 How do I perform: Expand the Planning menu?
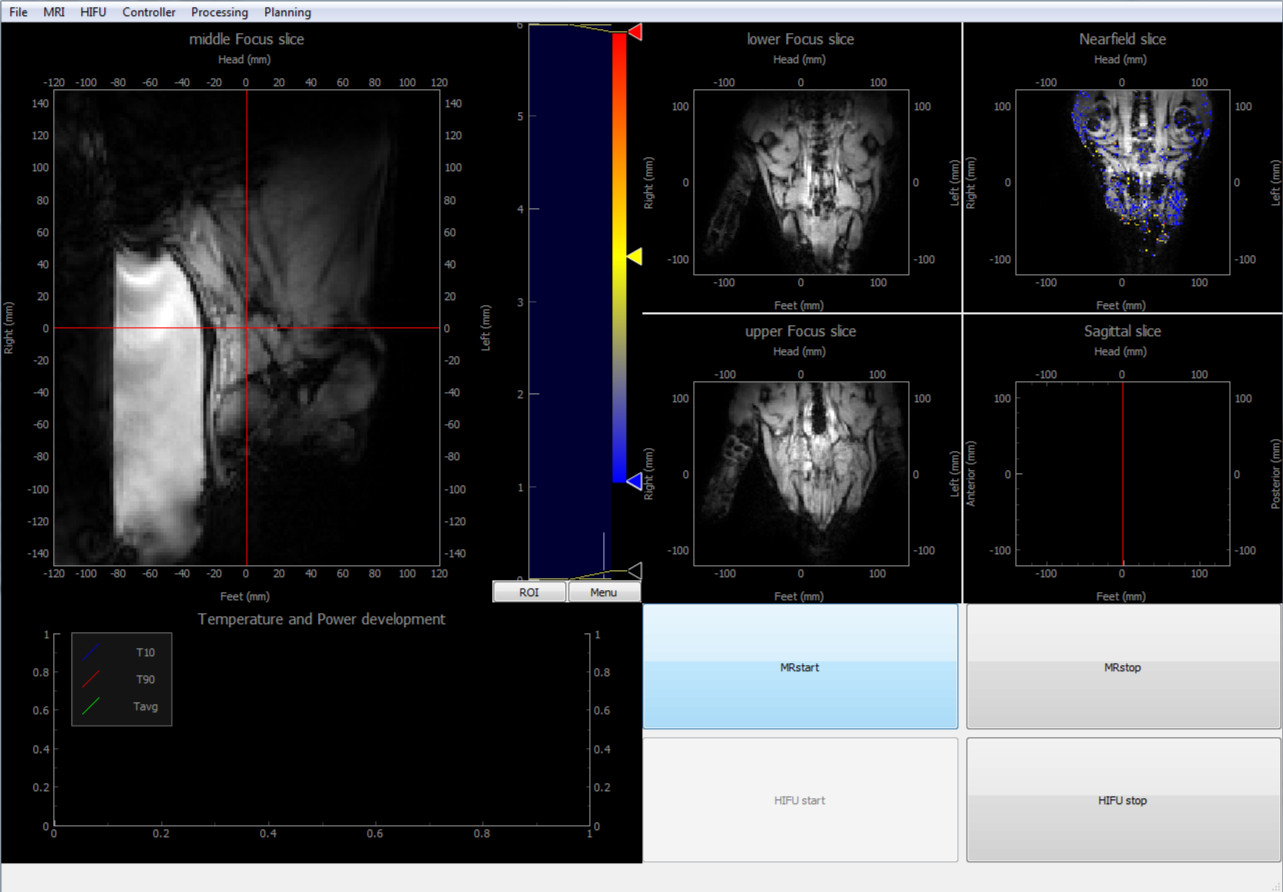(287, 12)
